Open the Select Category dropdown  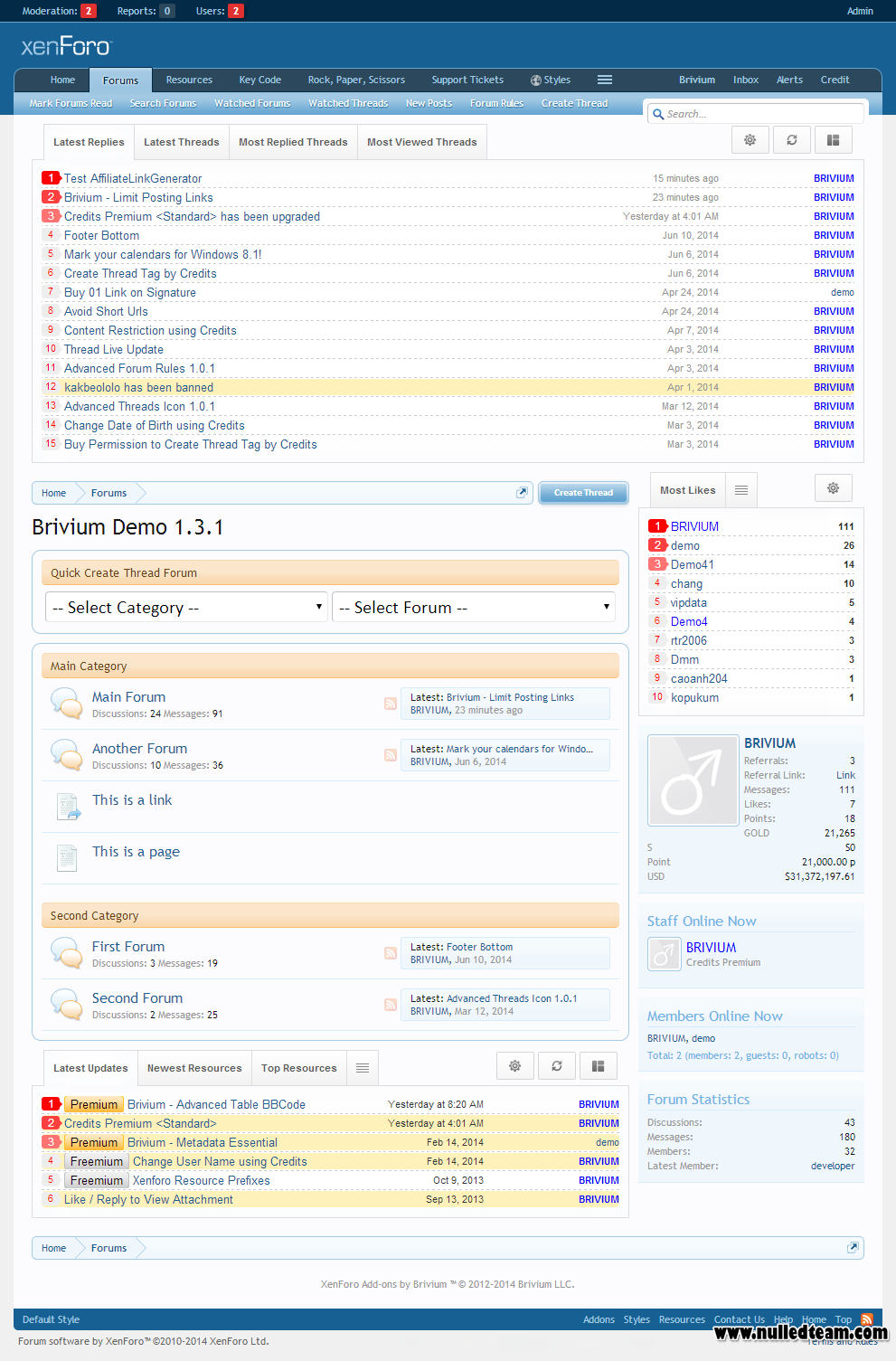tap(186, 608)
